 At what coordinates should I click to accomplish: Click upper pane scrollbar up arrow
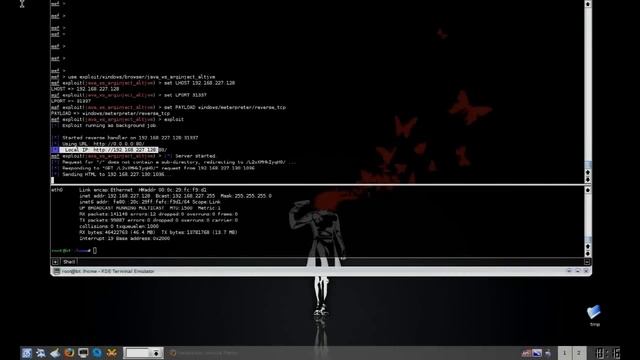point(588,4)
